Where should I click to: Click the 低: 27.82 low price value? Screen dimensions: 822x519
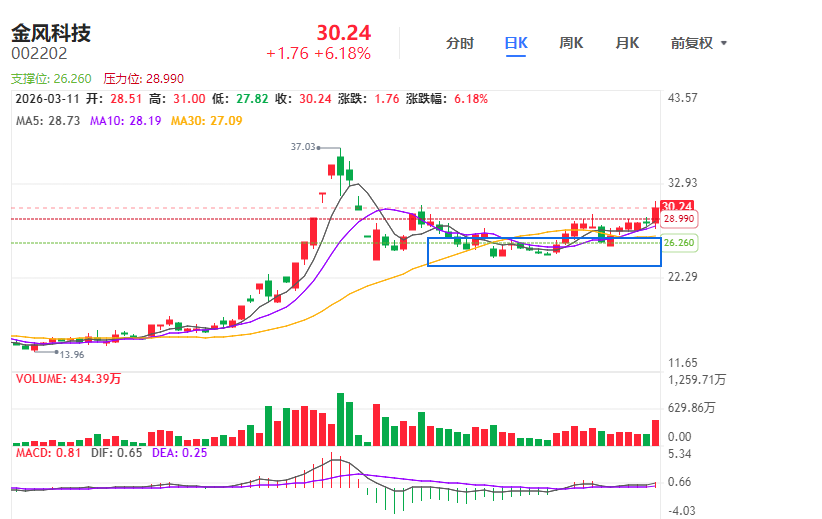coord(240,99)
